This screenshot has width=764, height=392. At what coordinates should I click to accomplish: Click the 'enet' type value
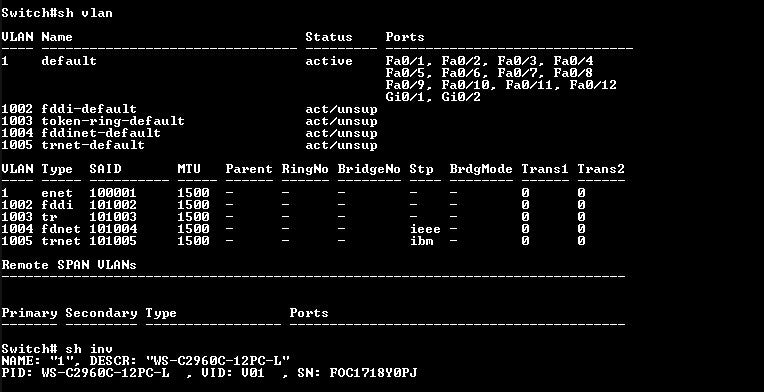pos(57,193)
